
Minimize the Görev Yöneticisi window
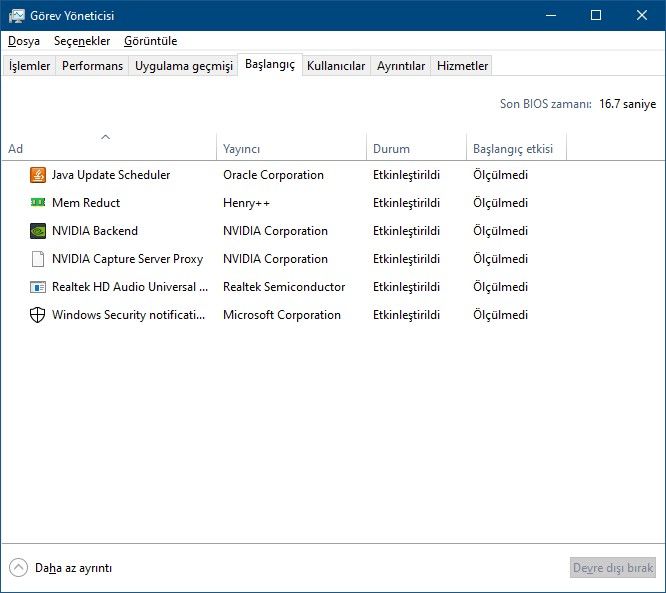[x=551, y=15]
